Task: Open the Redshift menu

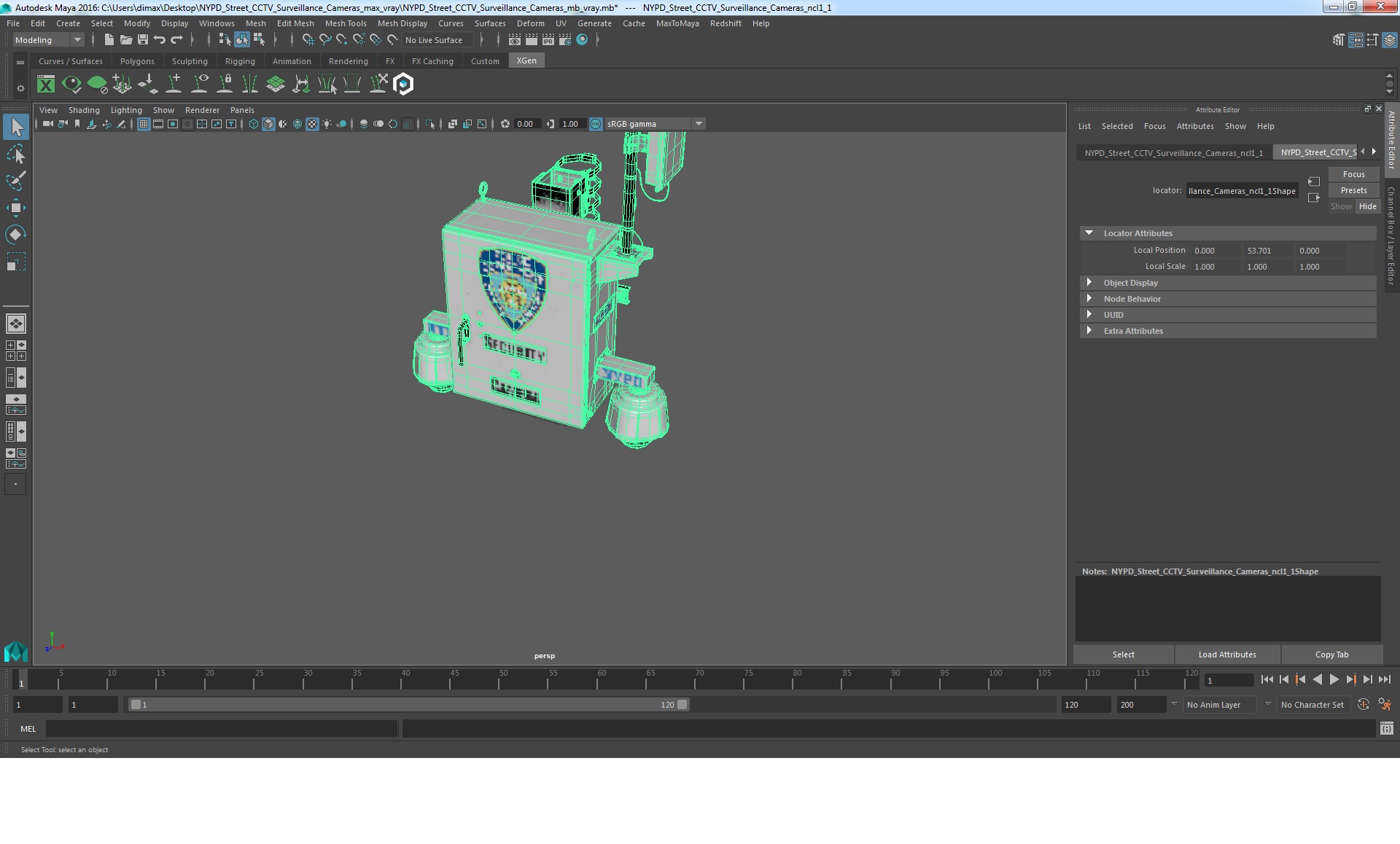Action: tap(726, 23)
